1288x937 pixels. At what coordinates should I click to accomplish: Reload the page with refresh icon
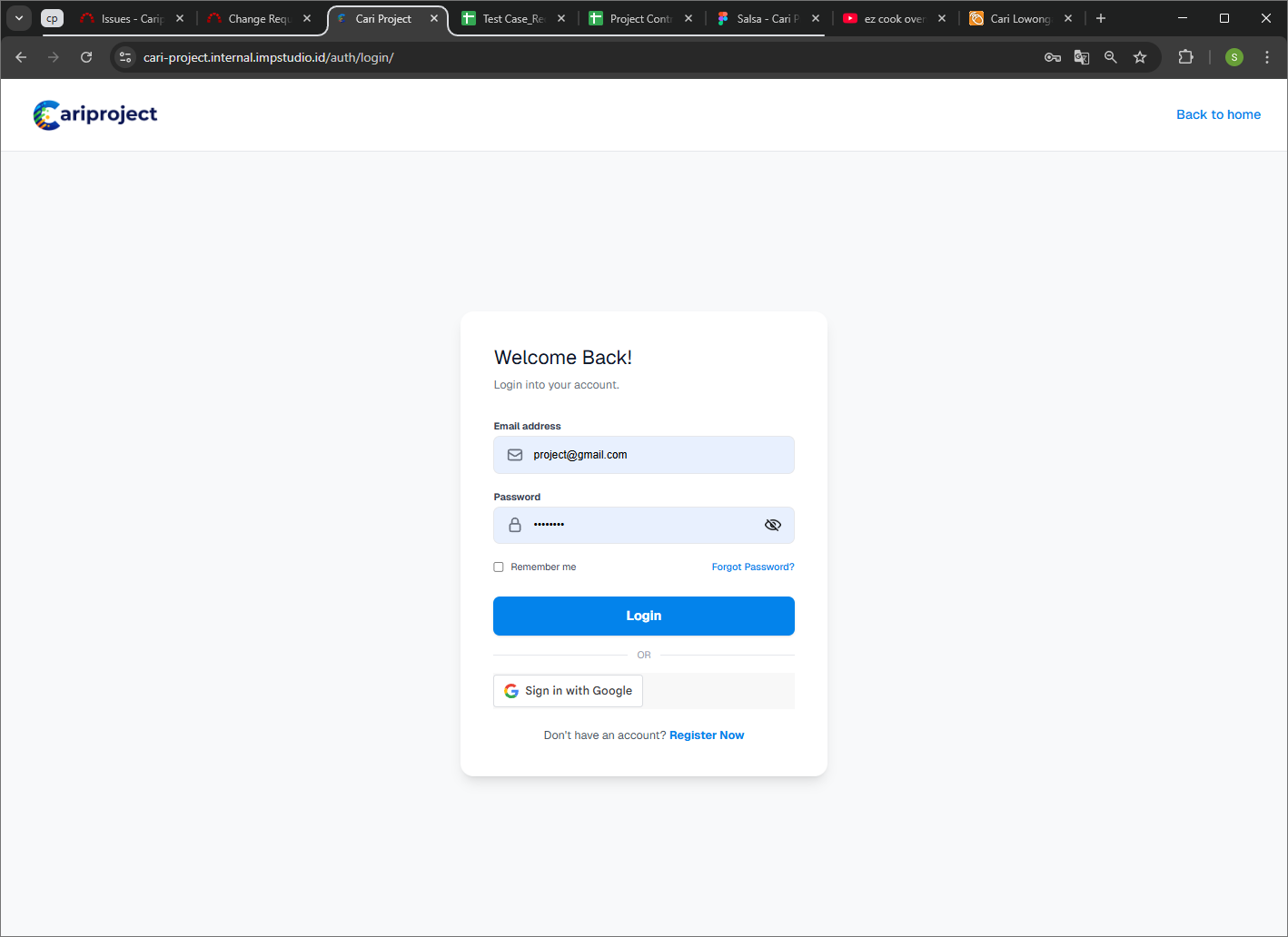coord(86,57)
